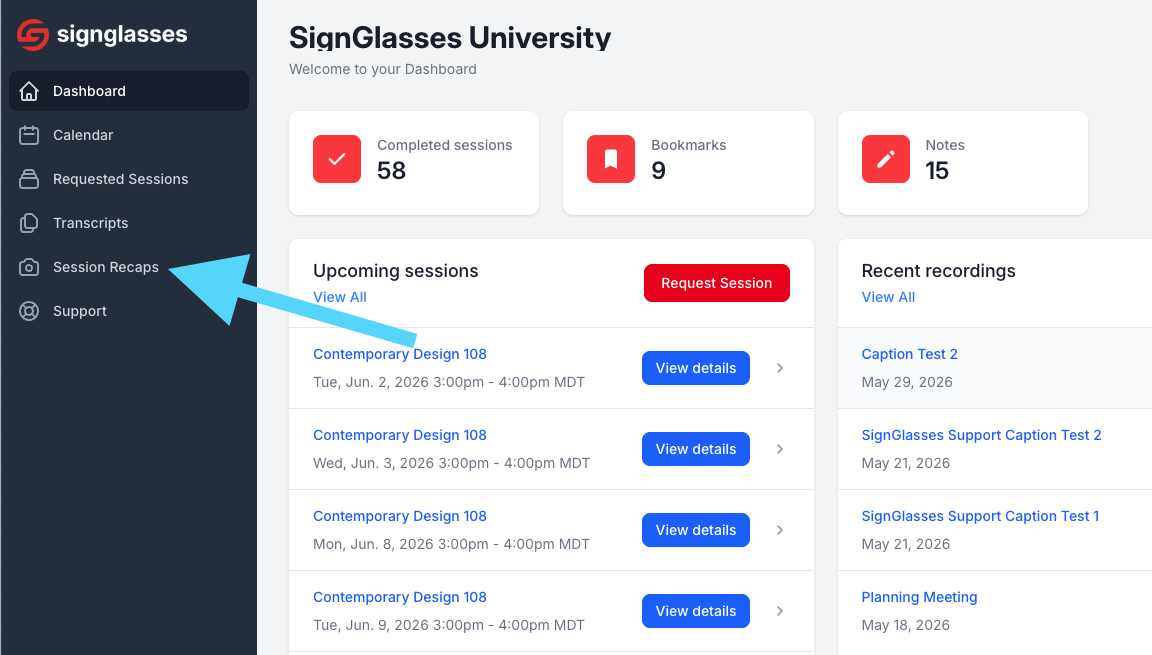Select the Calendar icon in sidebar
Screen dimensions: 1152x655
(29, 135)
